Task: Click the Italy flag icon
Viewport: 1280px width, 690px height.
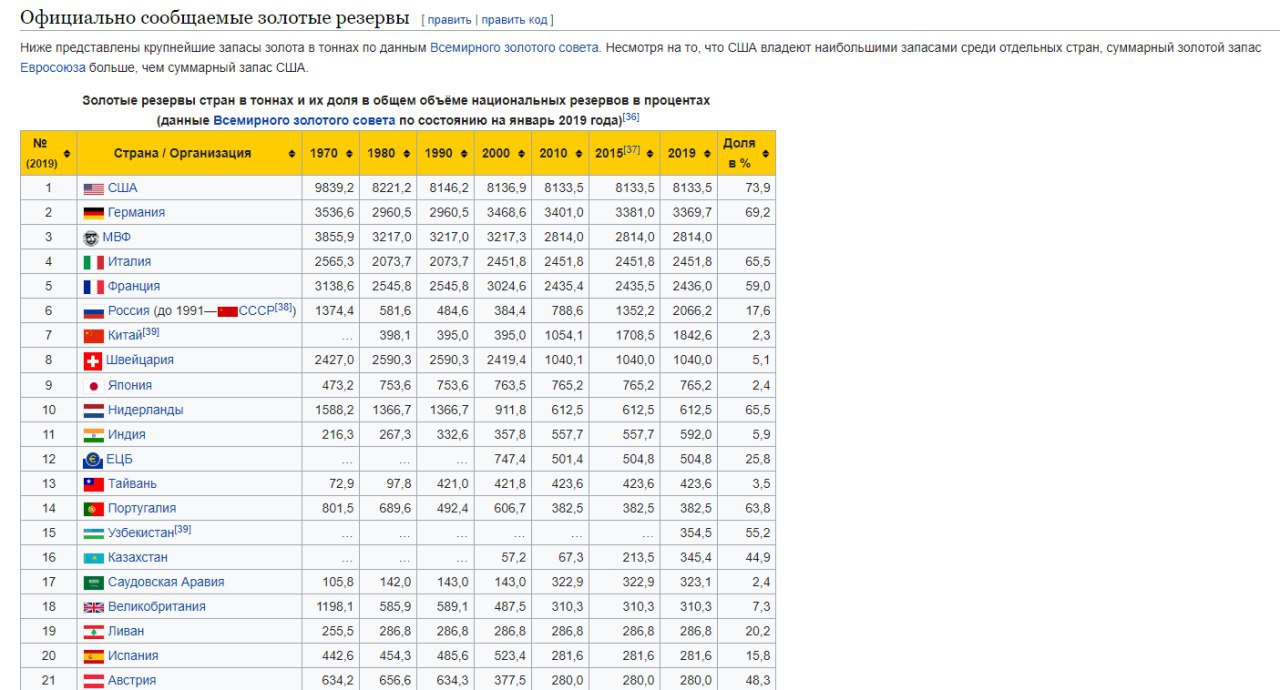Action: click(x=93, y=262)
